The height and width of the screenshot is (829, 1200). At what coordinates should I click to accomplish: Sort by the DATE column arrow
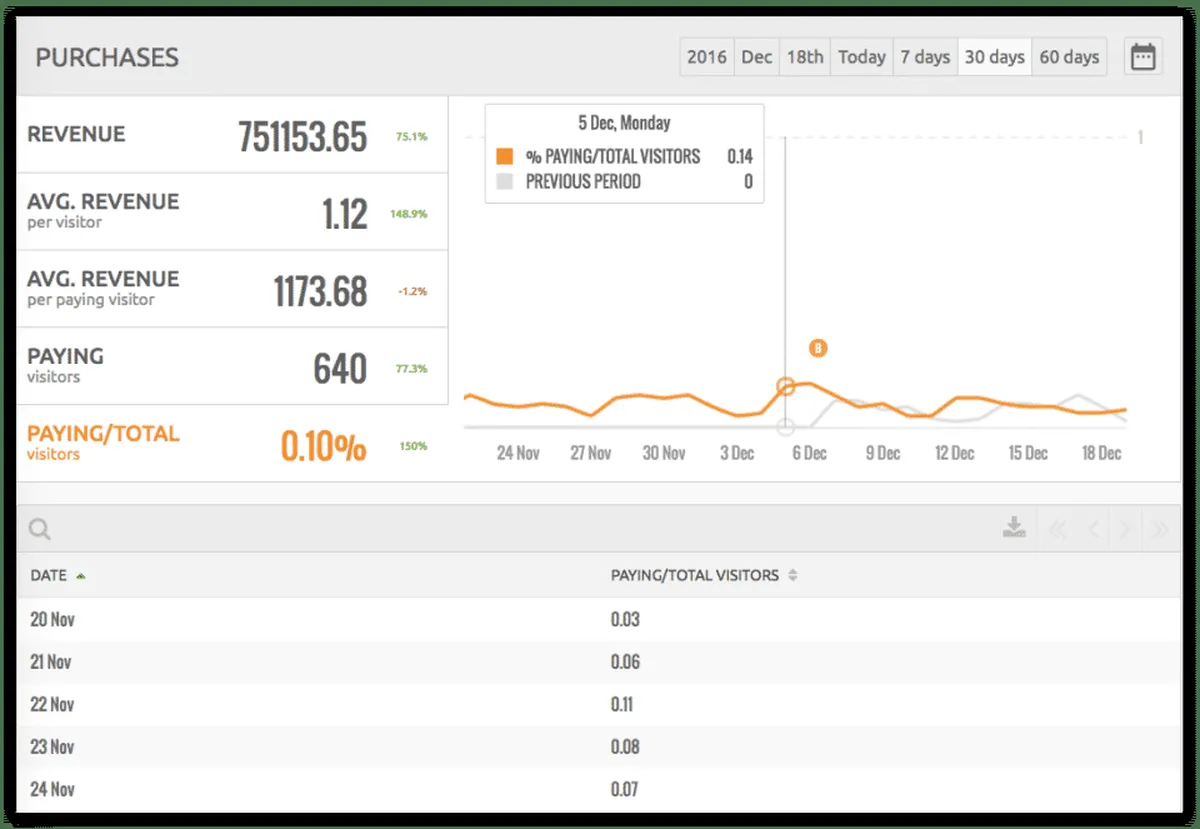[80, 576]
